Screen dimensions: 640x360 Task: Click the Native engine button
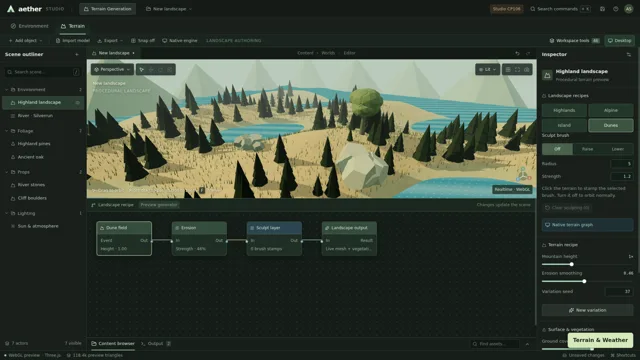point(180,40)
